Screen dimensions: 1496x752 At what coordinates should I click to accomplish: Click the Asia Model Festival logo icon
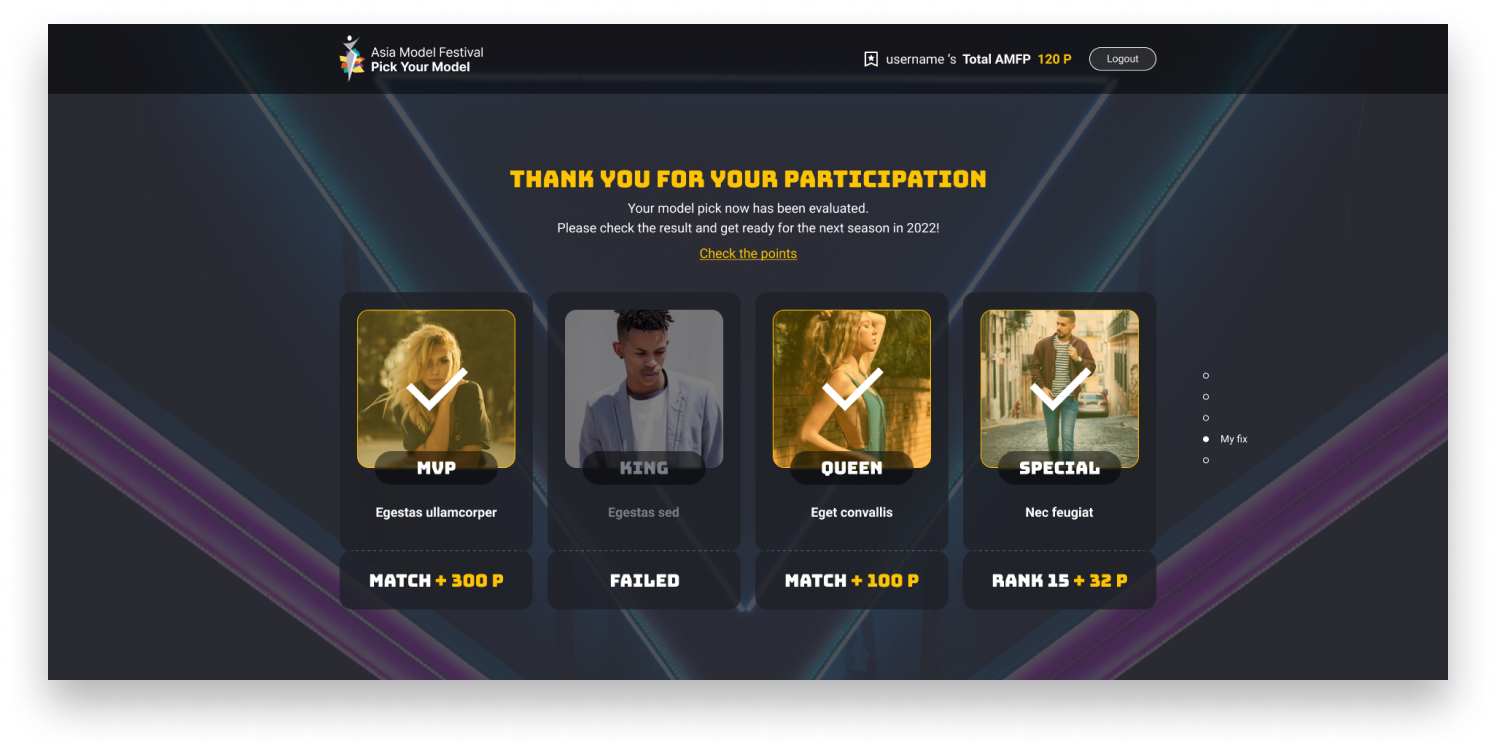[x=351, y=59]
